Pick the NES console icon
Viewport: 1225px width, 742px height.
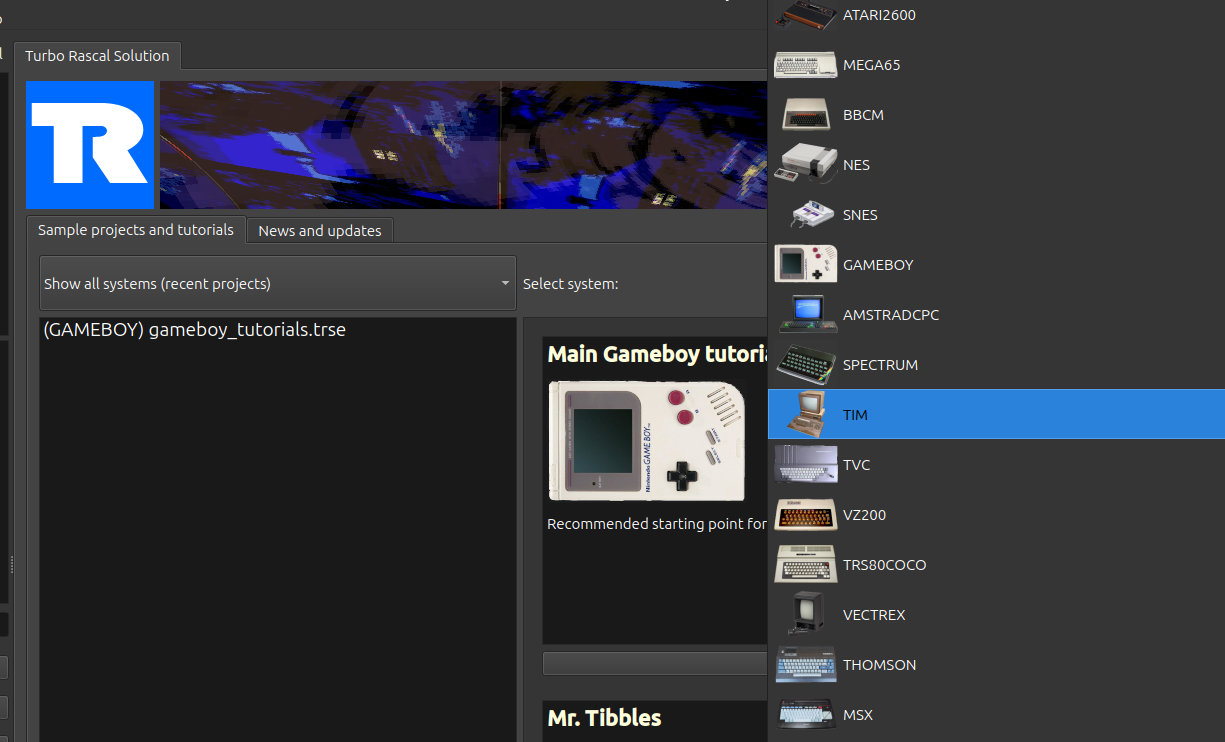(806, 164)
